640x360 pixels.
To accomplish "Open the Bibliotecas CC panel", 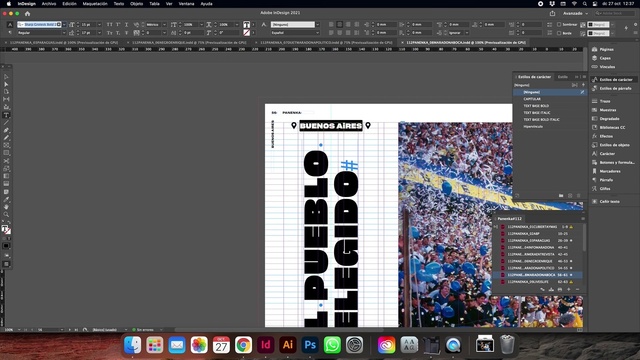I will tap(609, 127).
